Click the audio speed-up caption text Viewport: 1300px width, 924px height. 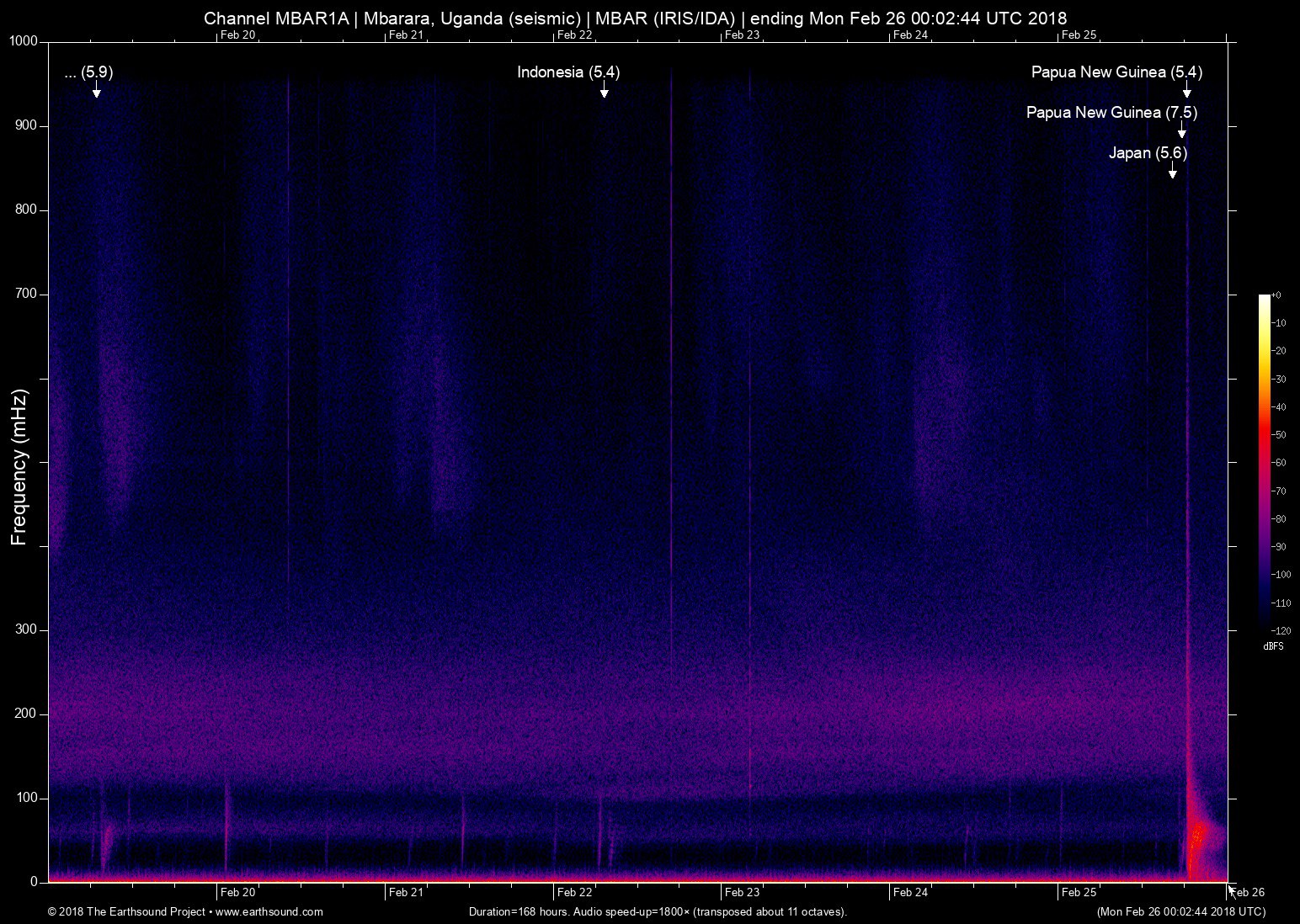click(657, 911)
